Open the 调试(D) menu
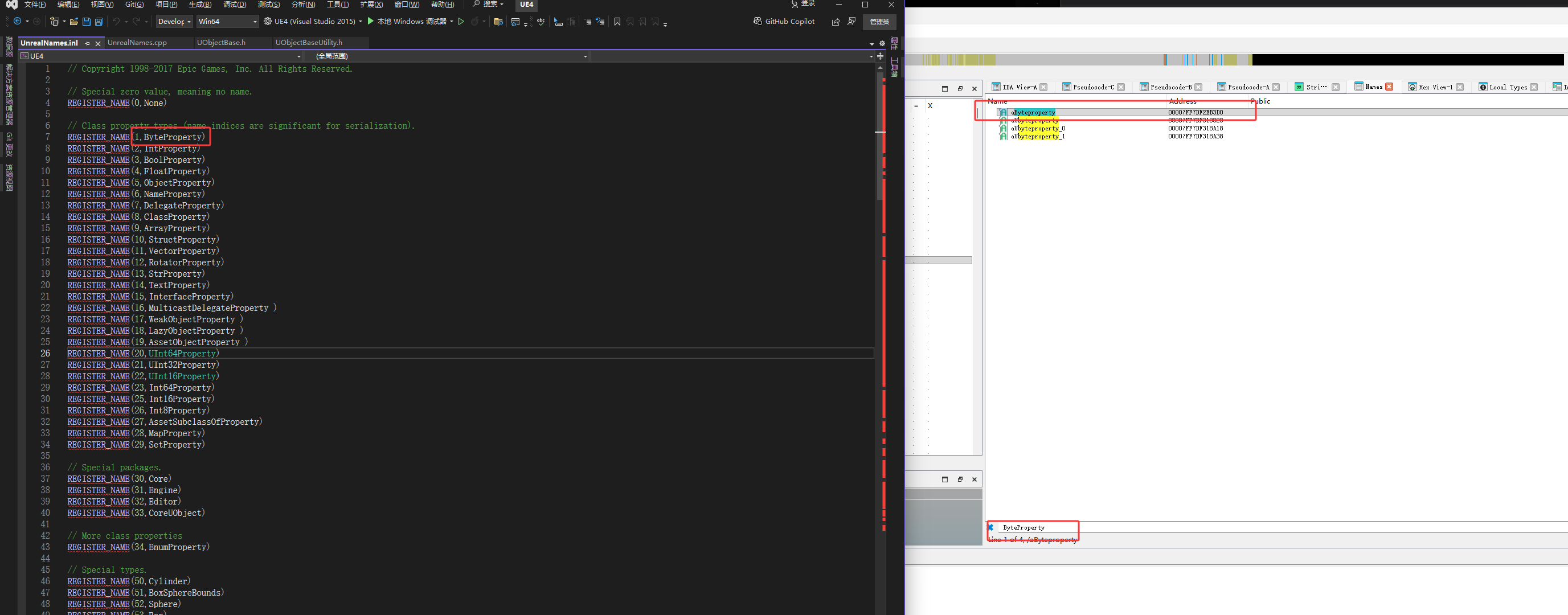Viewport: 1568px width, 615px height. coord(234,4)
